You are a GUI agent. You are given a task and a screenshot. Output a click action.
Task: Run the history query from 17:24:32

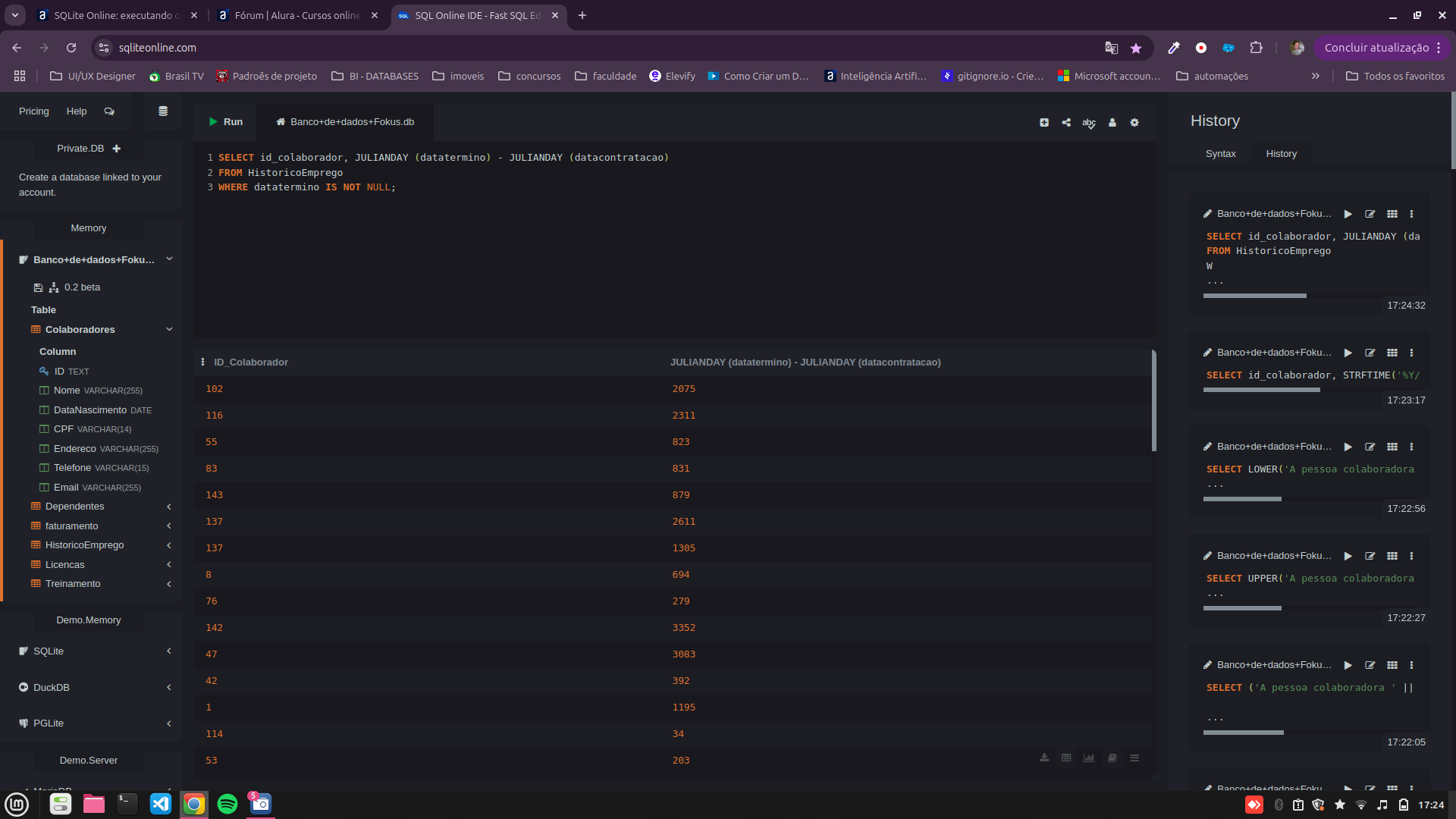point(1348,215)
